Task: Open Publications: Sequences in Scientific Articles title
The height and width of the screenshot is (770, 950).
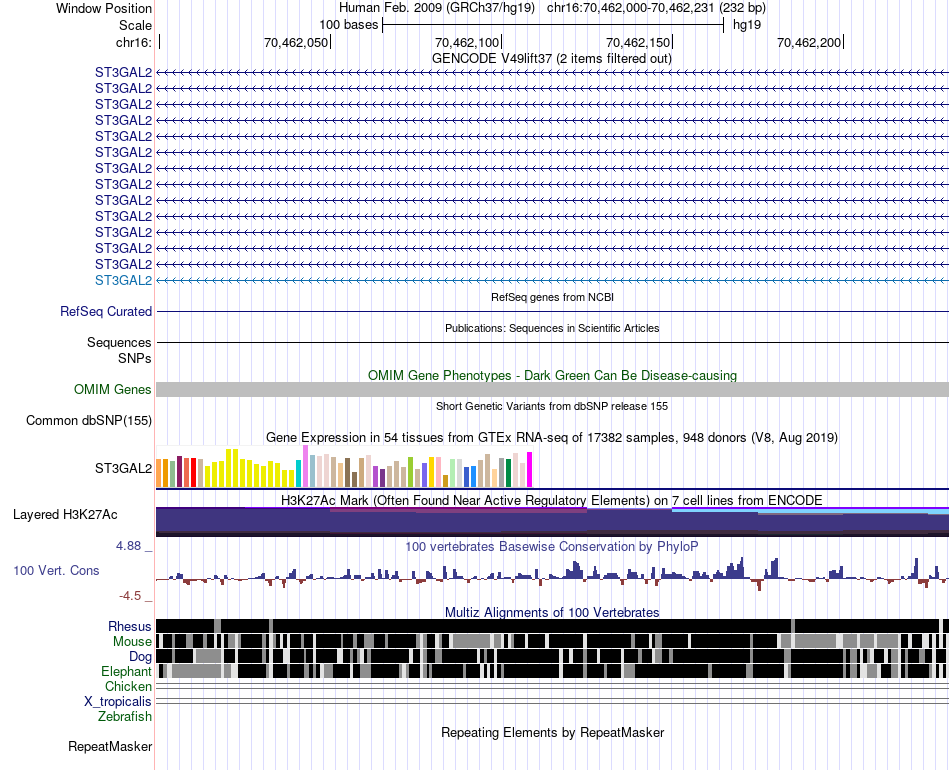Action: 552,328
